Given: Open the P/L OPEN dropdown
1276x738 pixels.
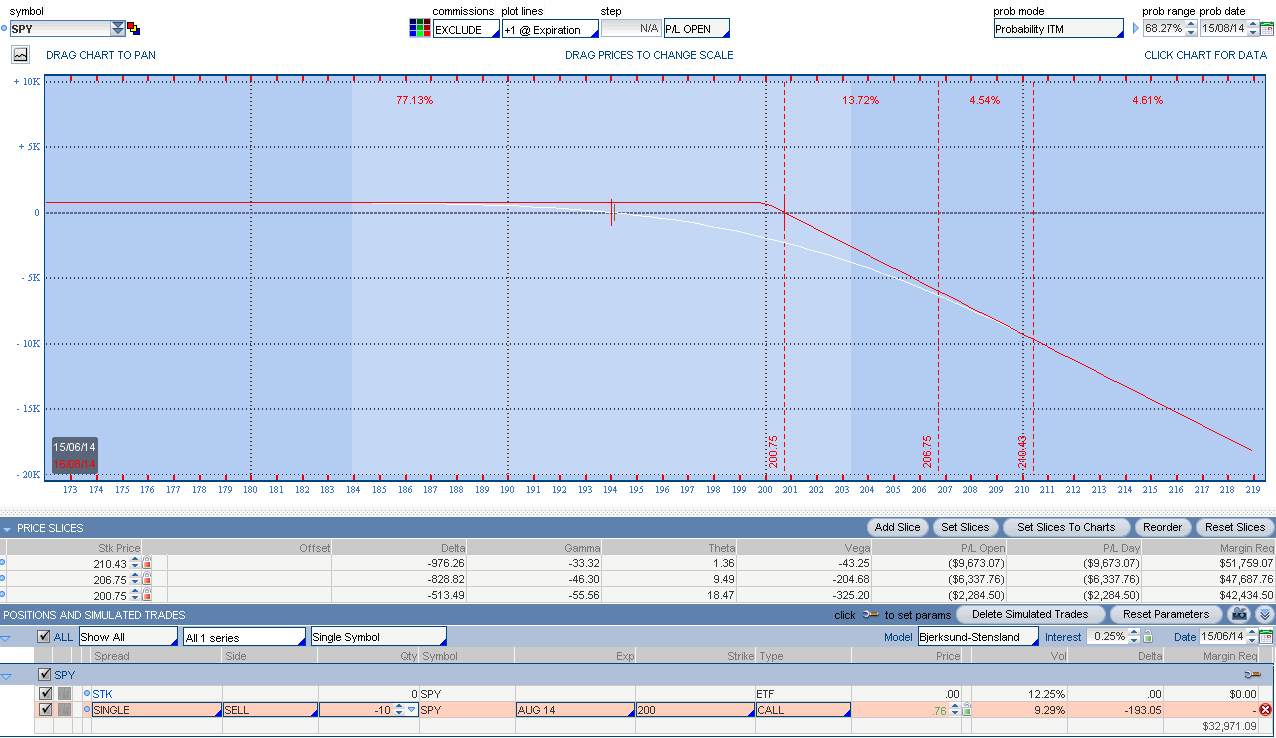Looking at the screenshot, I should coord(697,28).
